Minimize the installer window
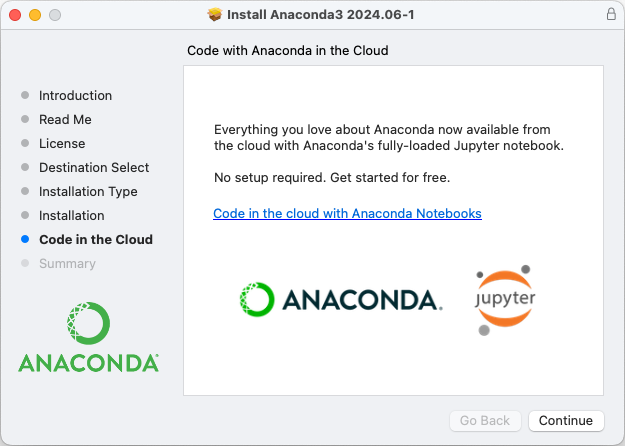 [34, 16]
